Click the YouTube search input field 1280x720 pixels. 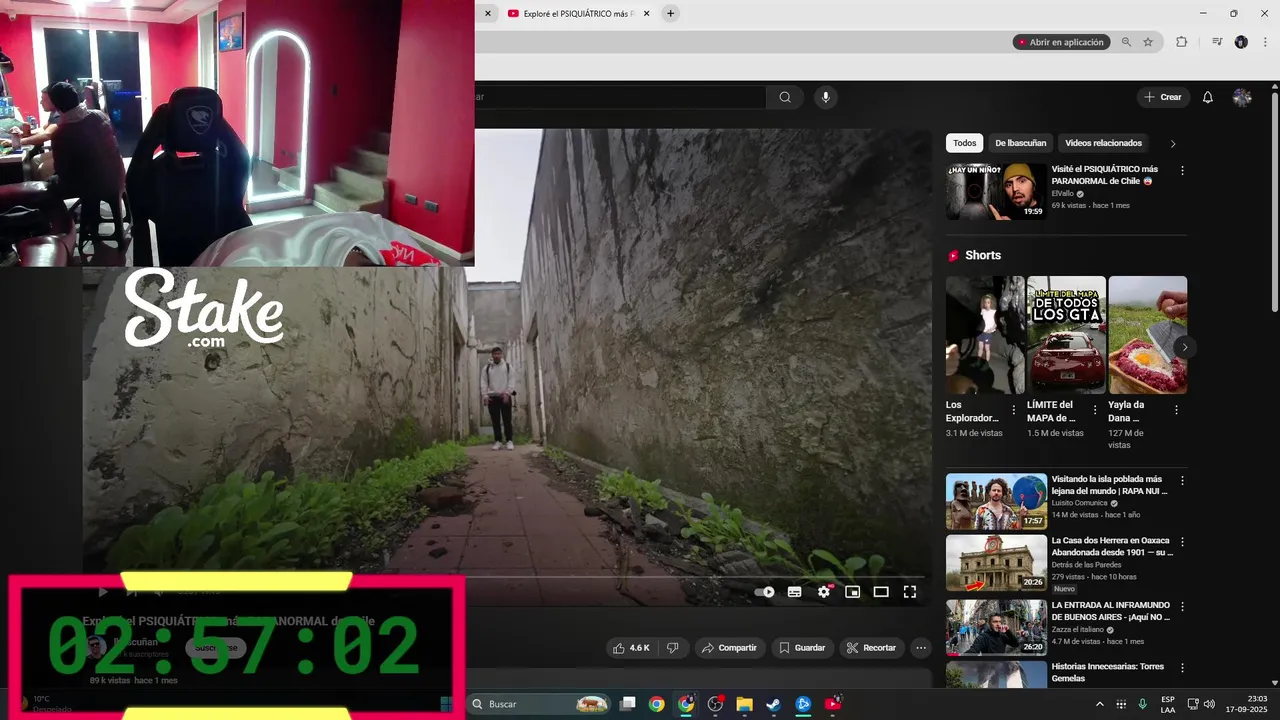(x=620, y=97)
